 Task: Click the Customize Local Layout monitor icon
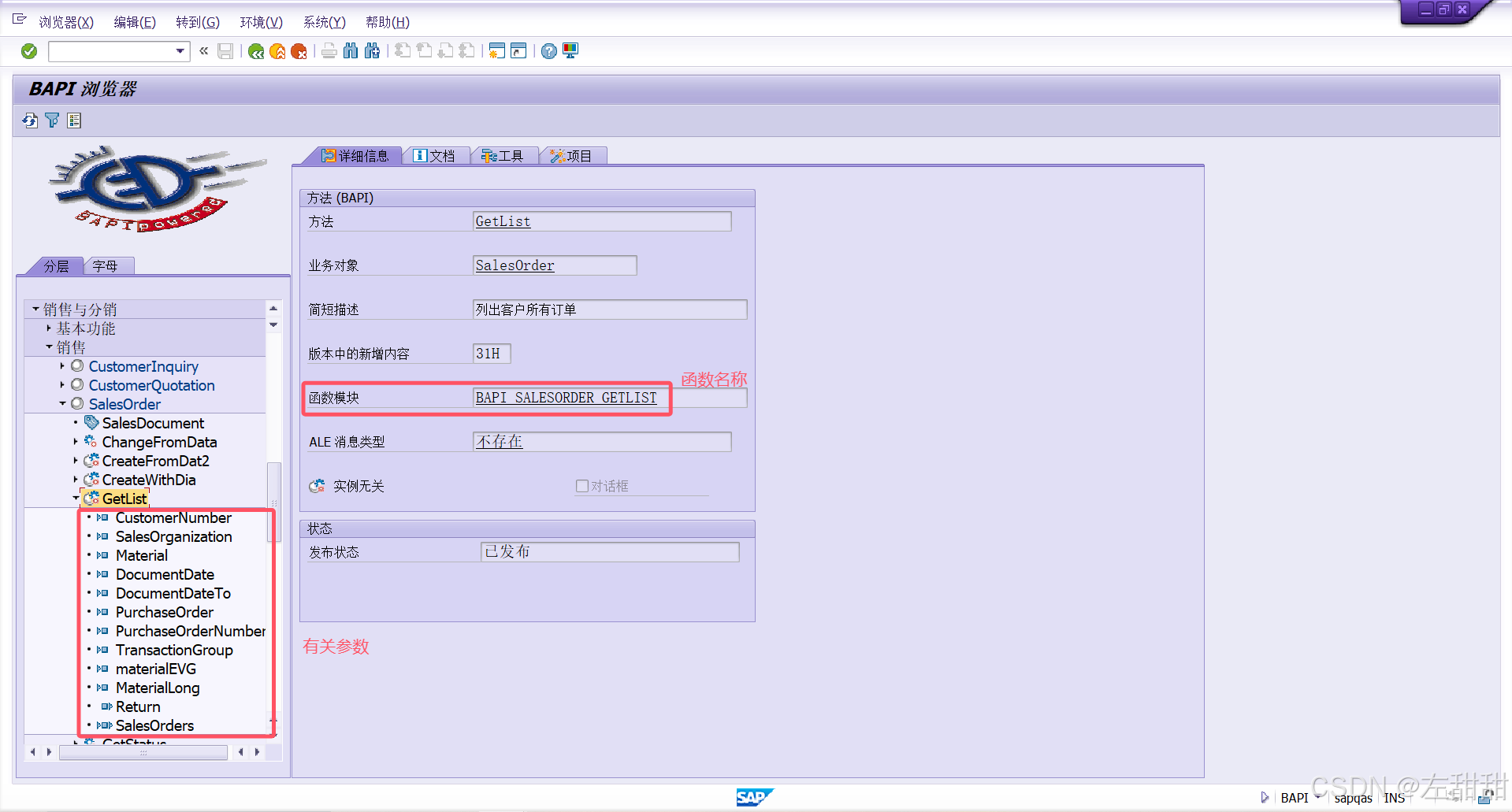coord(570,51)
